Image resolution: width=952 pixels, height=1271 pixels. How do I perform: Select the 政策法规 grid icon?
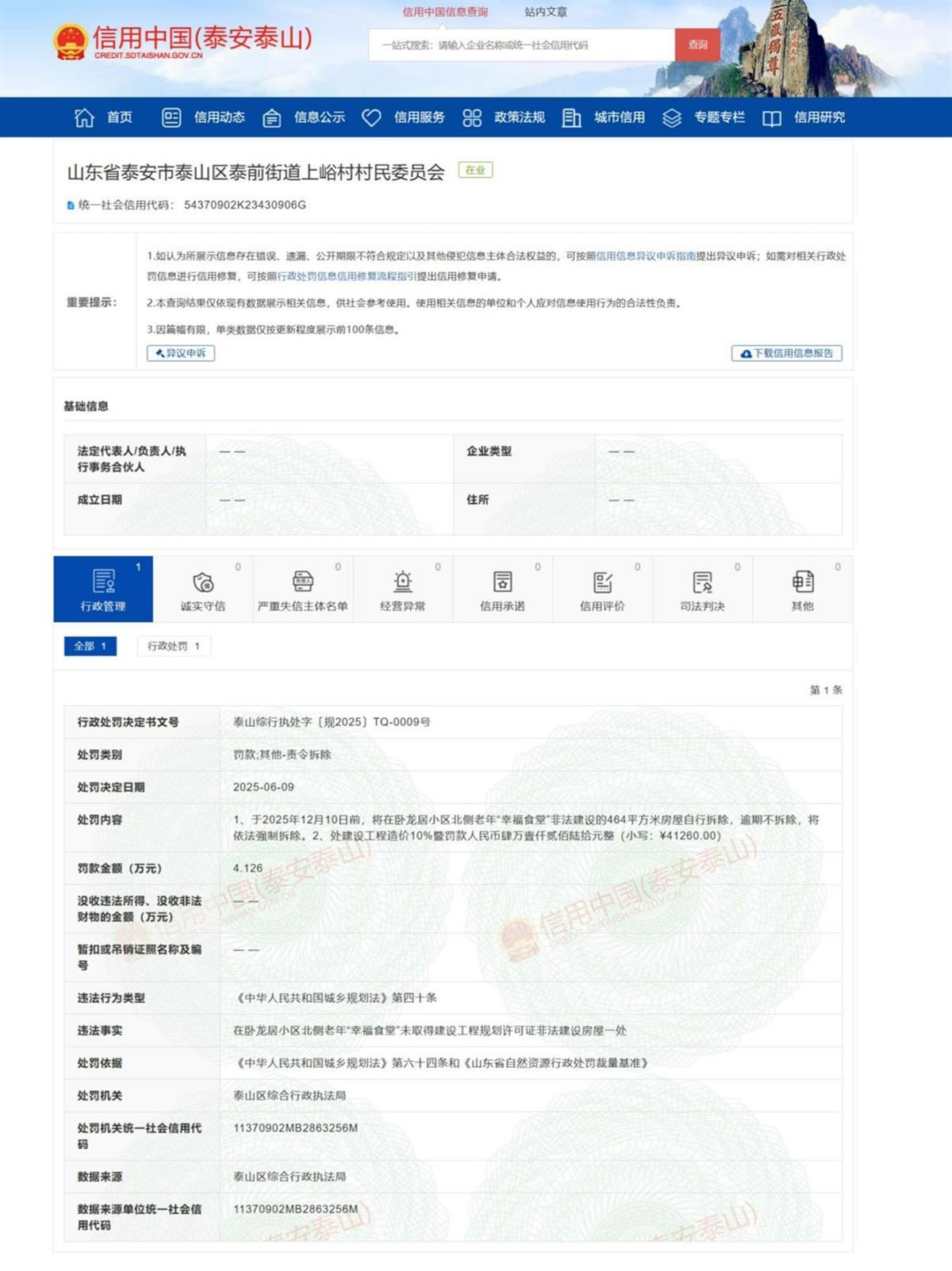472,117
